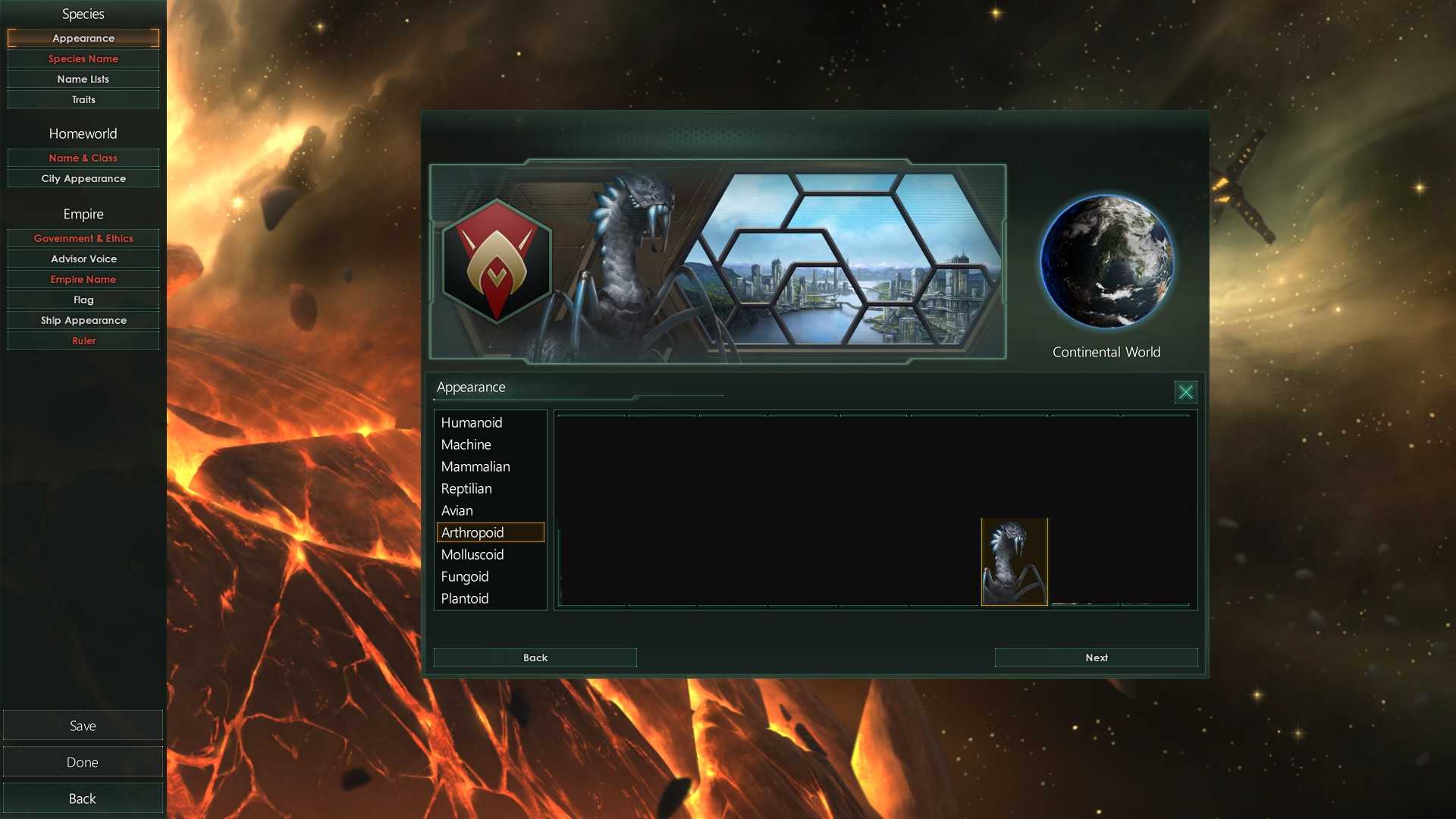Viewport: 1456px width, 819px height.
Task: Click the Done button
Action: click(83, 762)
